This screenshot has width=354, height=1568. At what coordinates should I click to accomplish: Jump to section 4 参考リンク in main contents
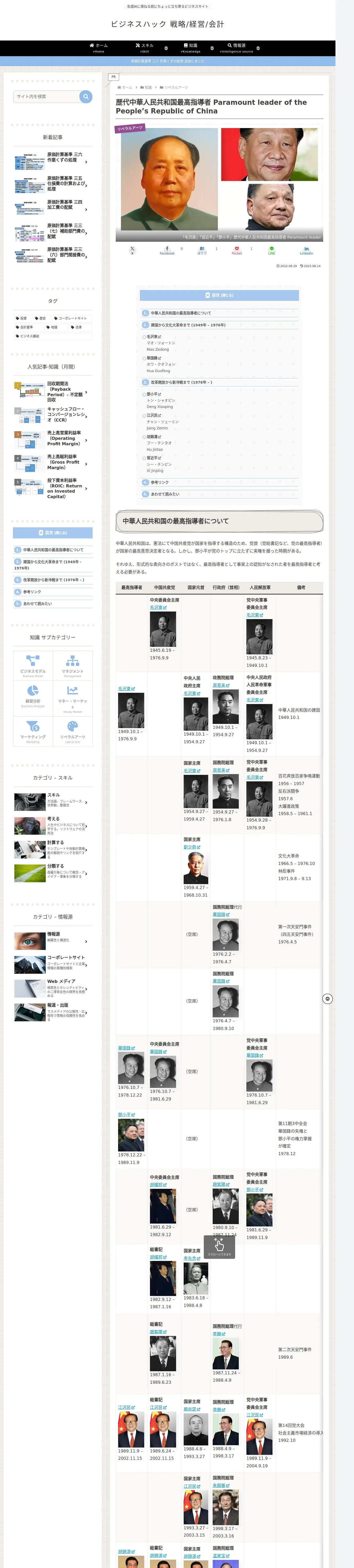tap(160, 482)
